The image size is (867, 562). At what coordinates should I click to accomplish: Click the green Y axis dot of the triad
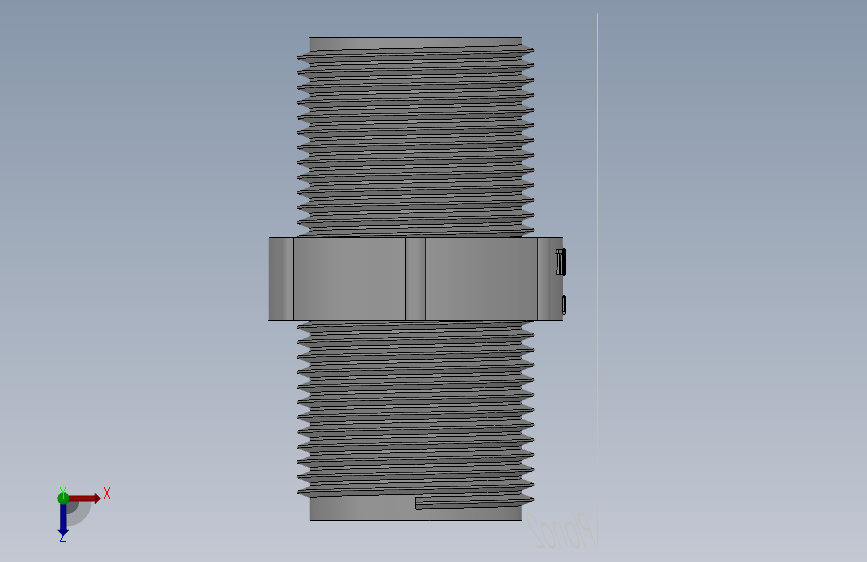click(x=63, y=498)
